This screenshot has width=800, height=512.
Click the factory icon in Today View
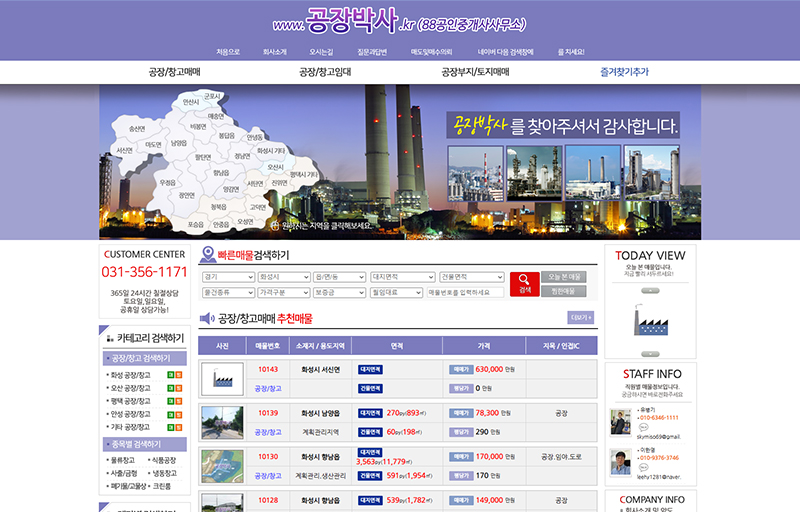coord(651,320)
